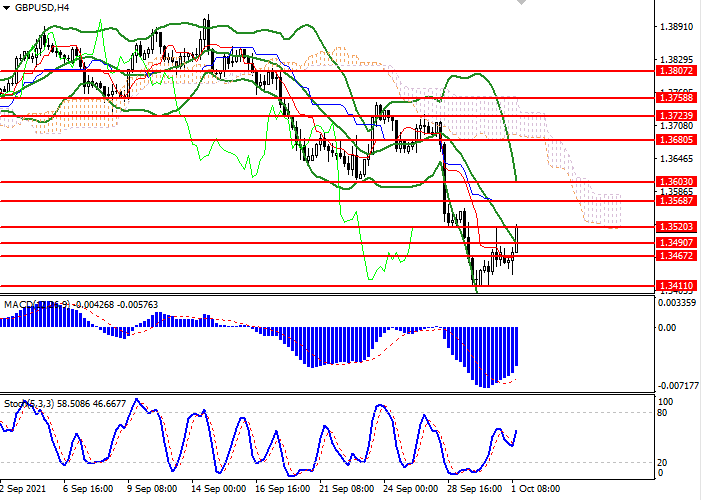
Task: Click the chart shift marker at top
Action: (521, 2)
